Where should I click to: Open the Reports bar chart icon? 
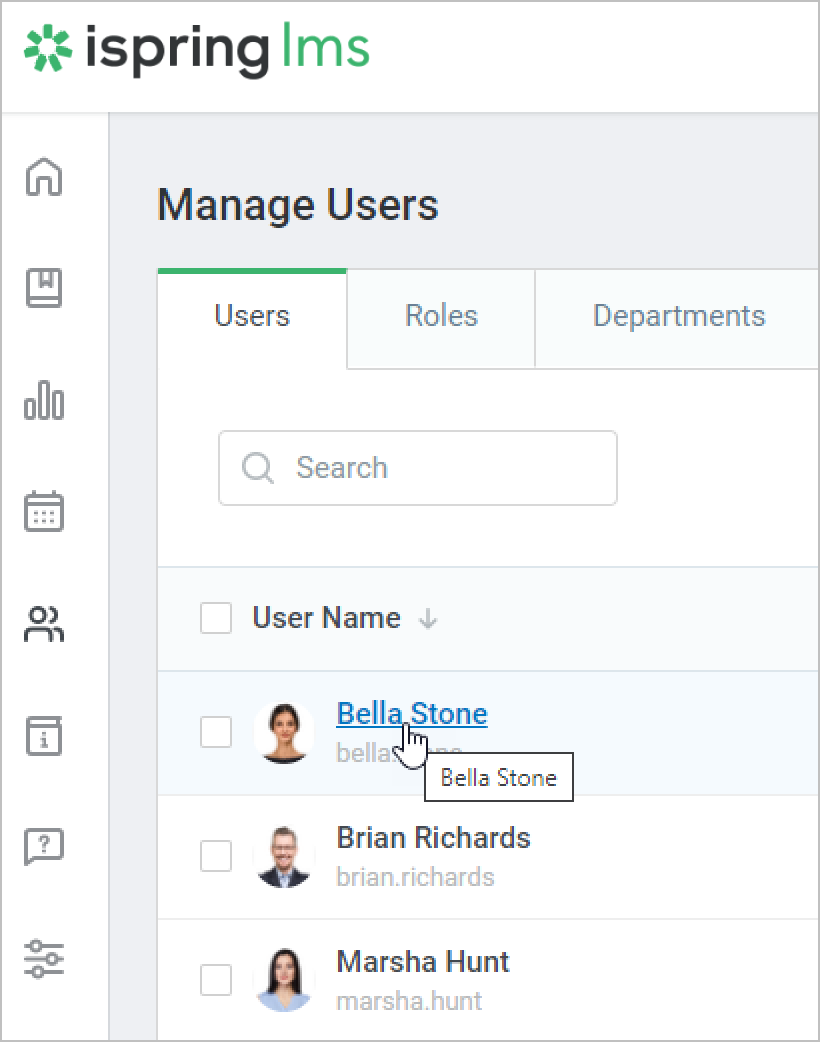coord(44,401)
